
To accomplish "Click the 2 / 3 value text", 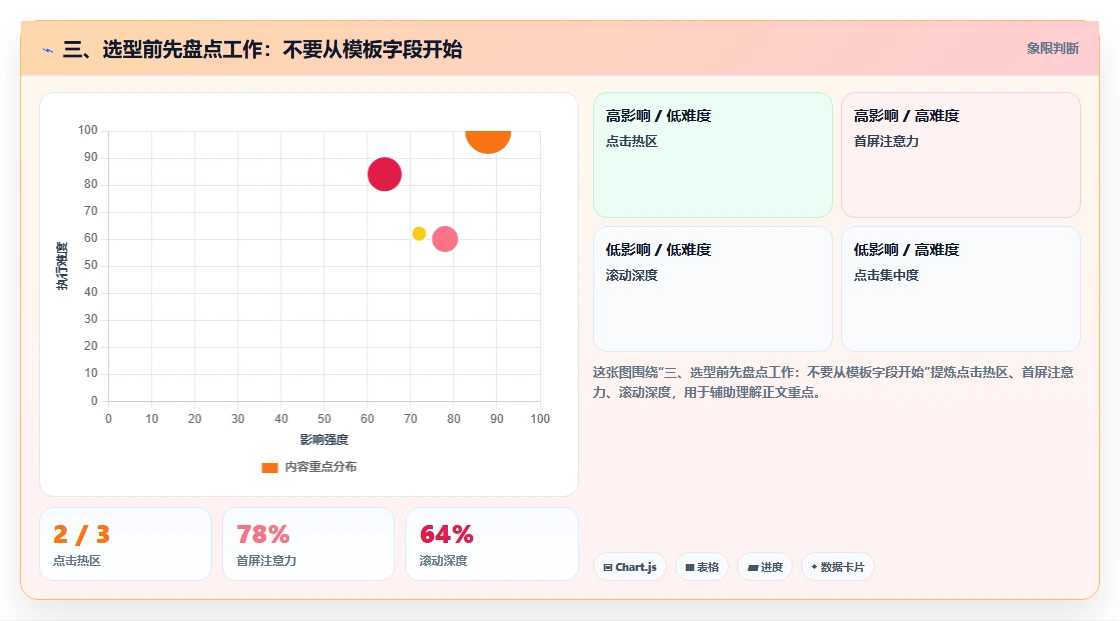I will click(x=81, y=535).
